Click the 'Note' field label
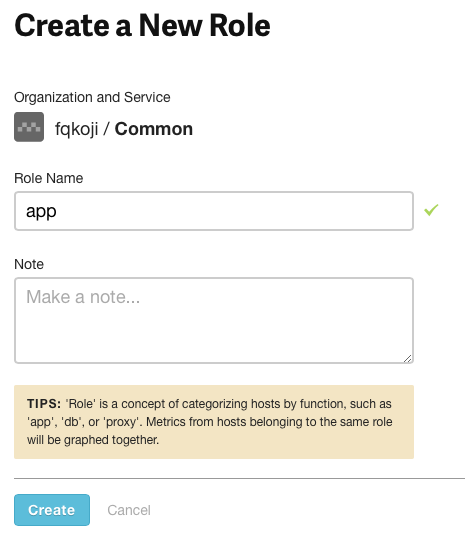This screenshot has height=538, width=465. pyautogui.click(x=29, y=264)
